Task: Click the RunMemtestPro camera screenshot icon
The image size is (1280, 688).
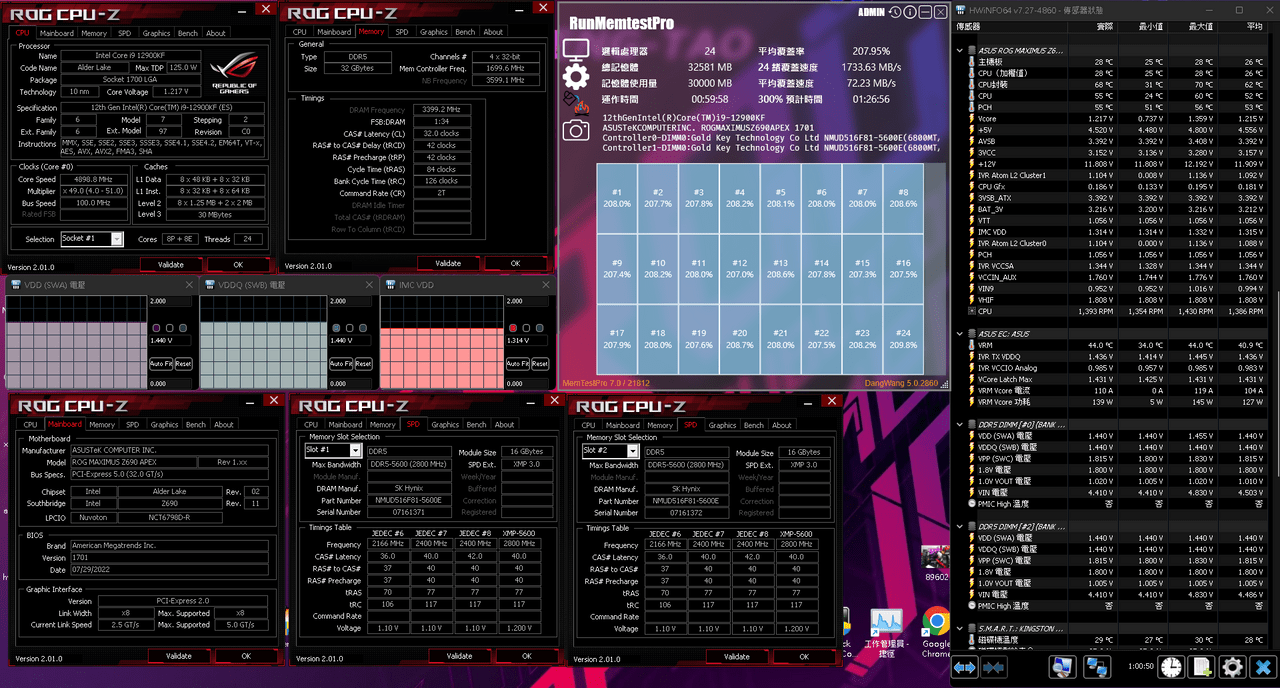Action: (575, 130)
